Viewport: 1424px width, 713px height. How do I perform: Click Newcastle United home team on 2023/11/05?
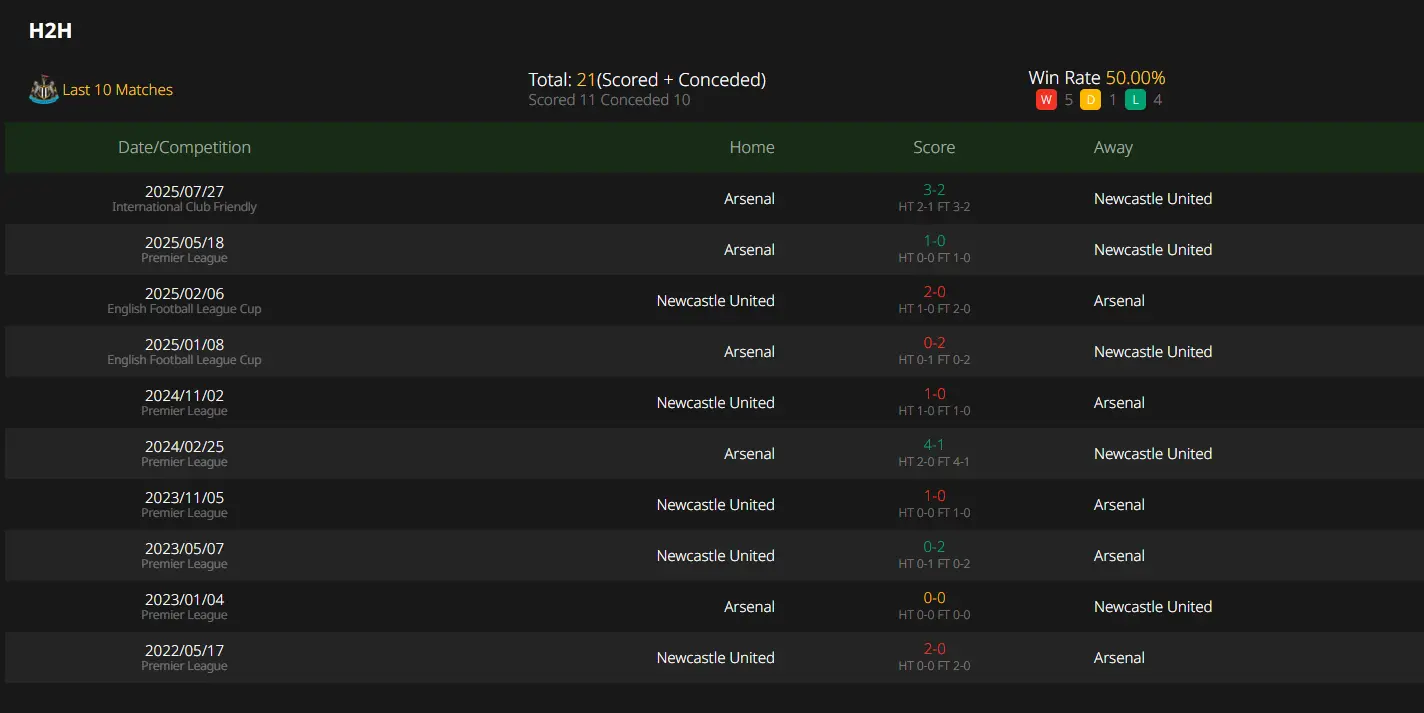point(715,505)
